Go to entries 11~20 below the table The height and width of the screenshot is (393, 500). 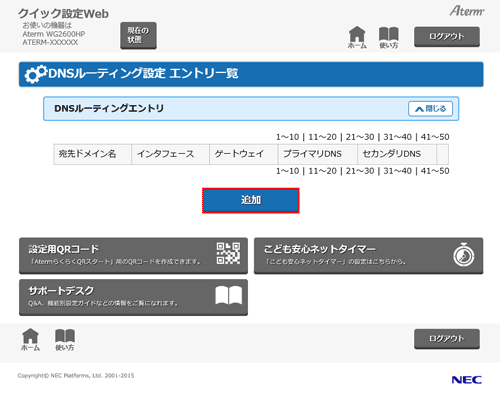coord(322,171)
